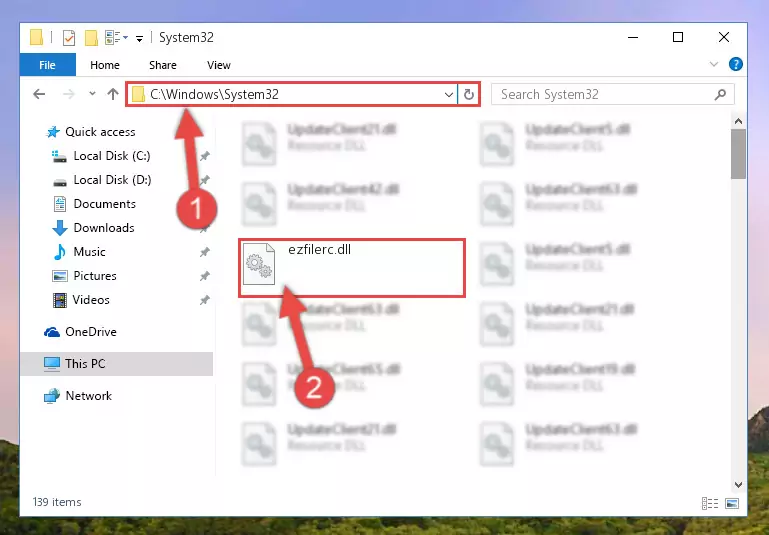Click the This PC monitor icon
This screenshot has width=769, height=535.
[x=51, y=364]
